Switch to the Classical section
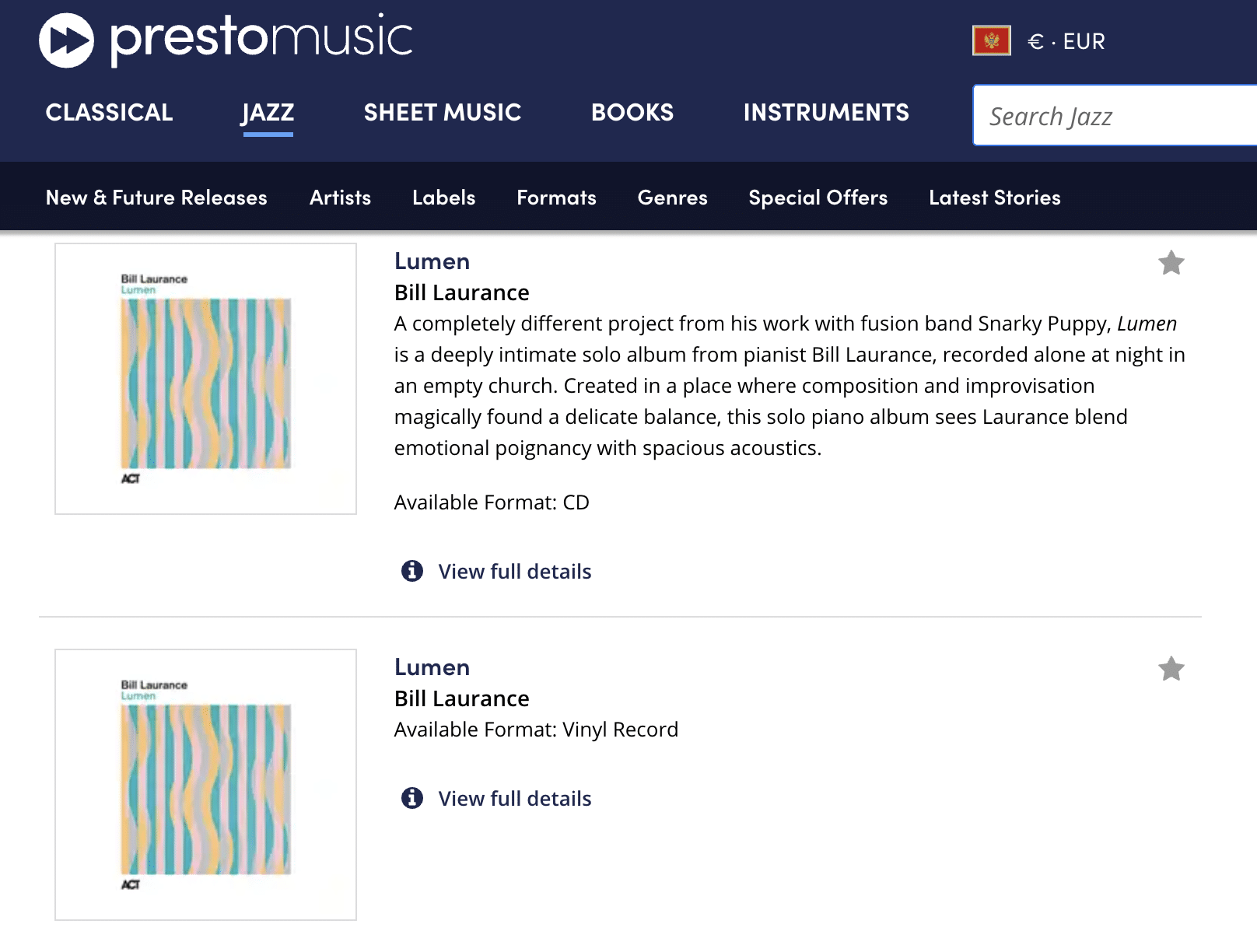 [109, 113]
